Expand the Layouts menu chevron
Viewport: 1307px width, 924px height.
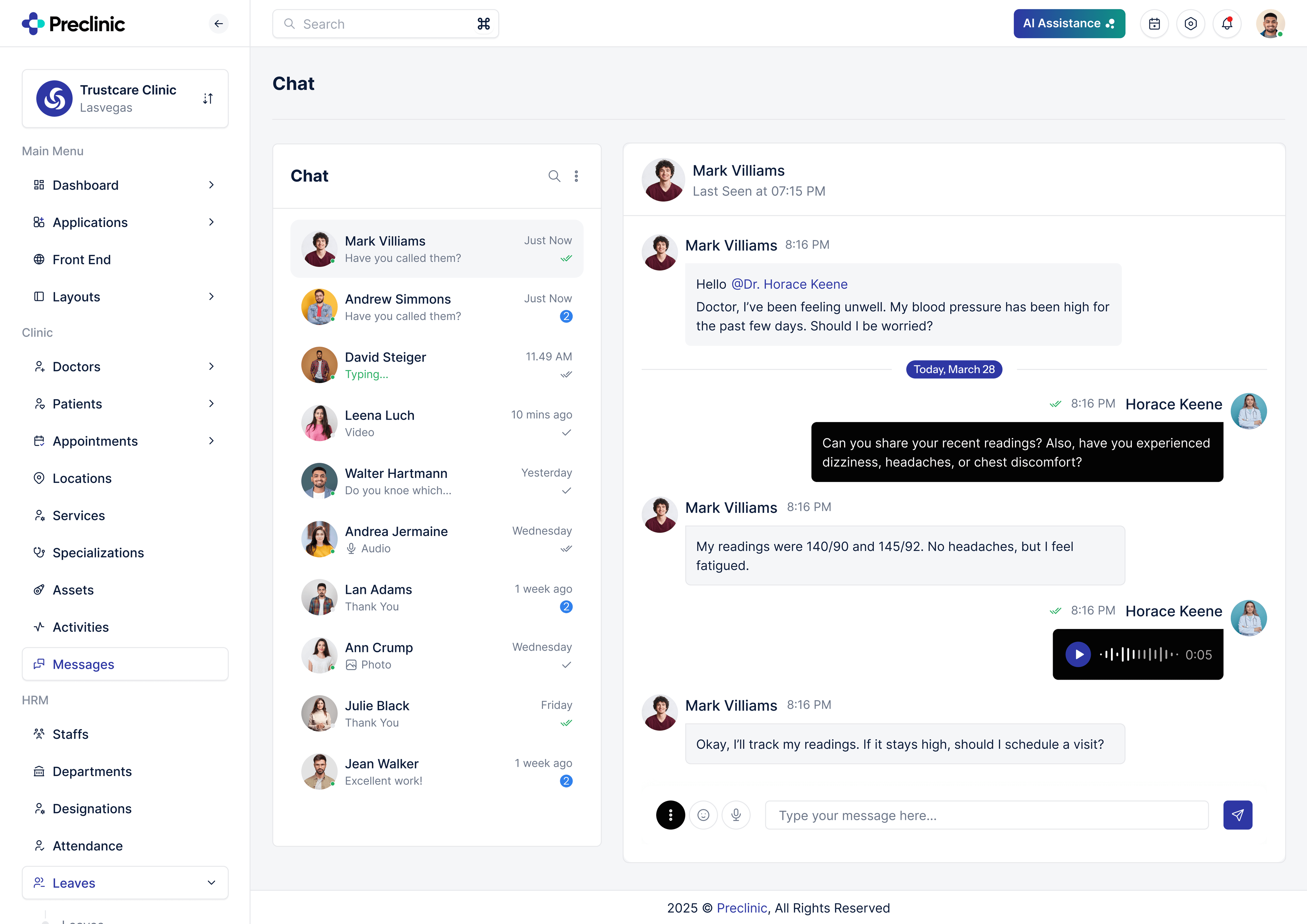click(211, 297)
